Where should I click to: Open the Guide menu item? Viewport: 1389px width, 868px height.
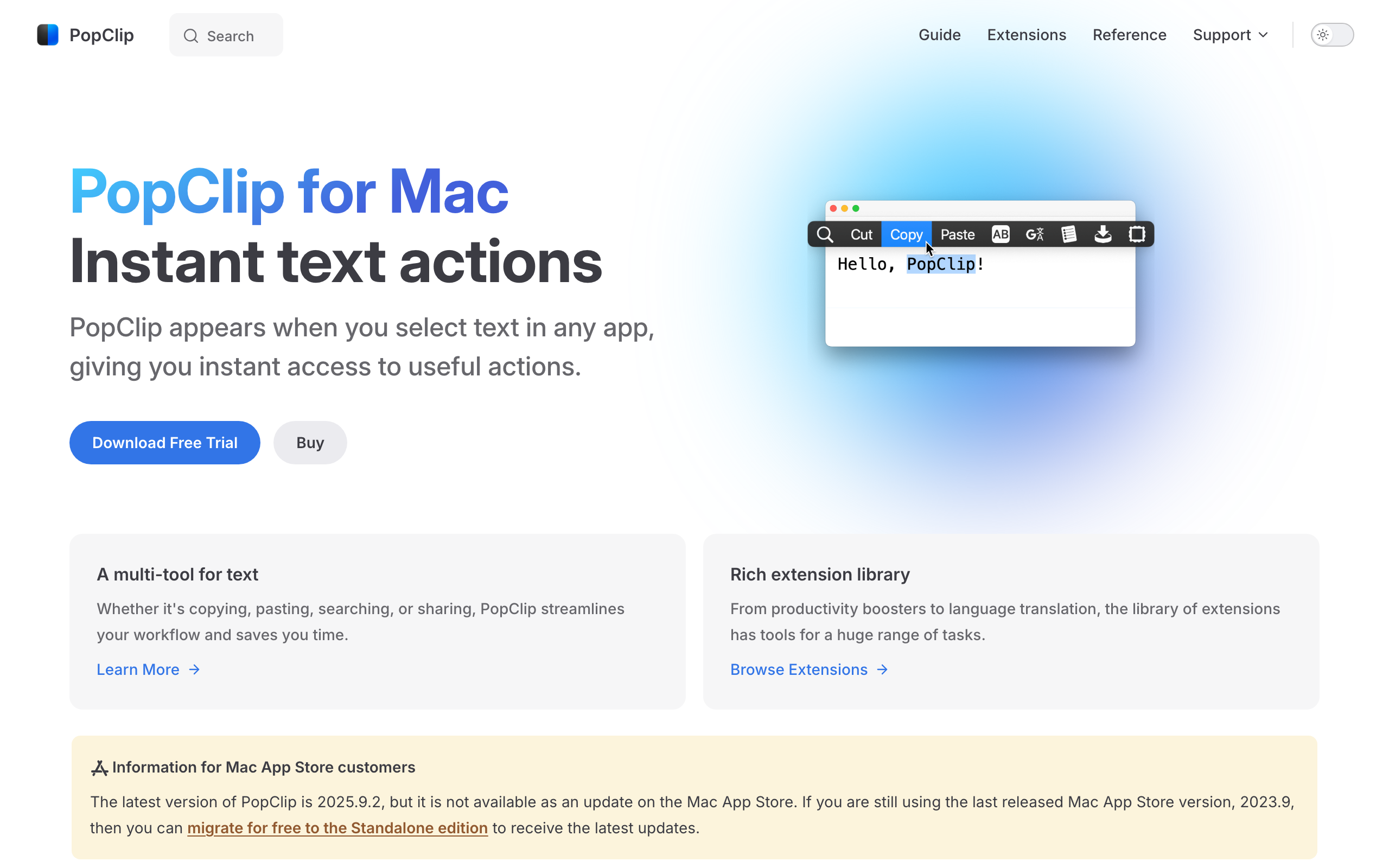[x=940, y=34]
